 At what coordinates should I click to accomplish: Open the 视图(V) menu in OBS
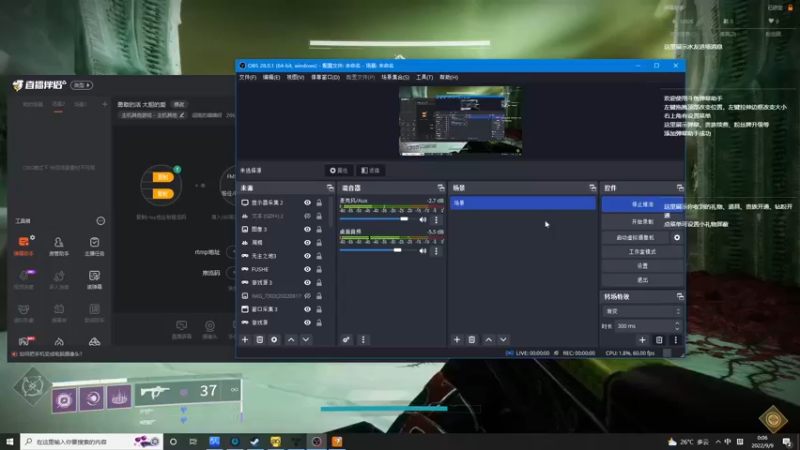tap(295, 78)
